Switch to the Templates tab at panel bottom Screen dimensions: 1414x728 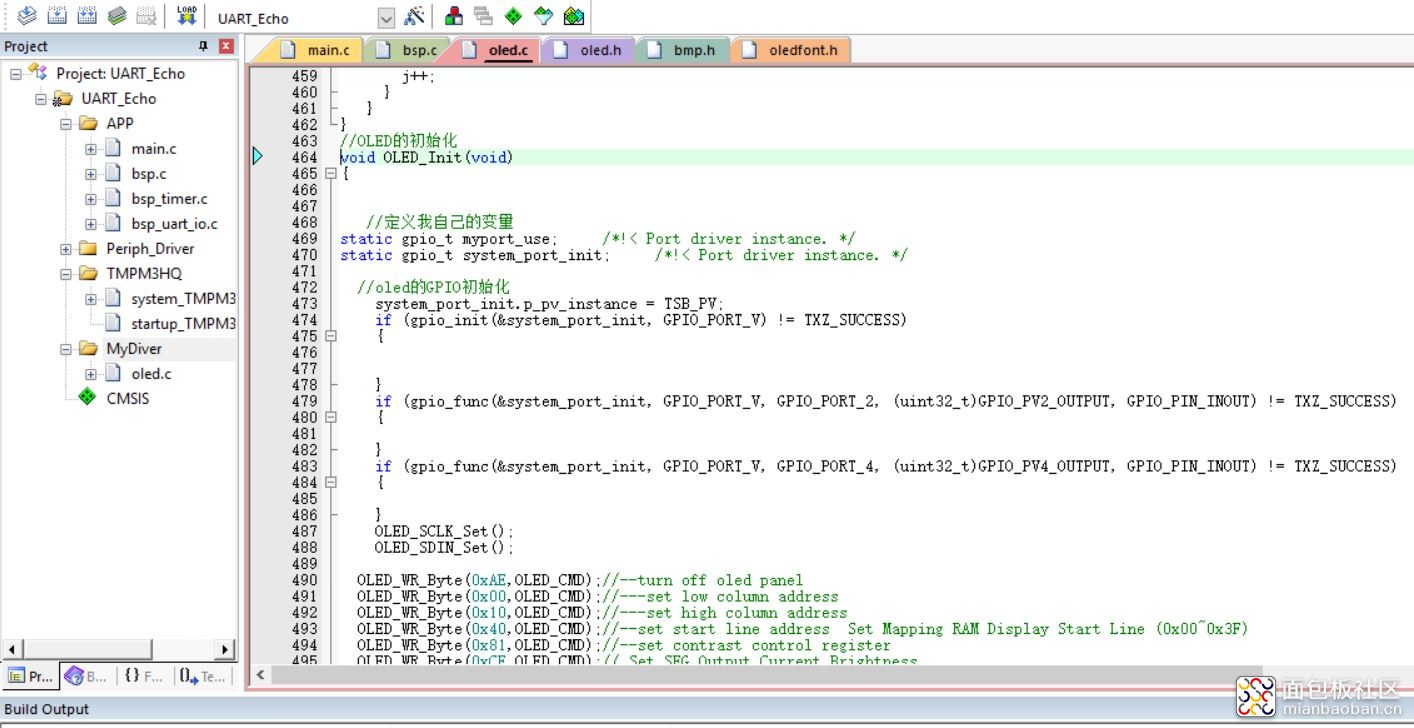point(203,676)
